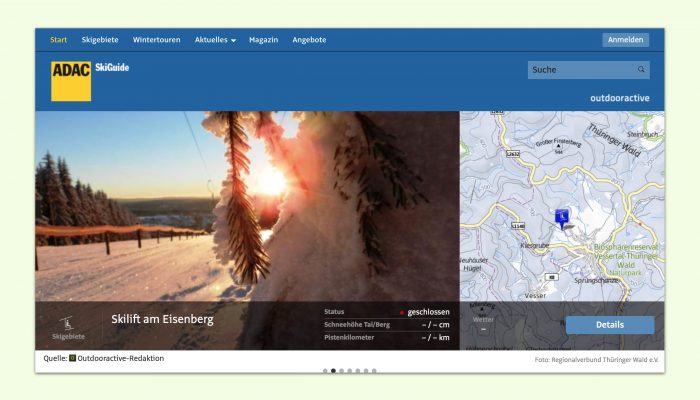Expand the Aktuelles dropdown menu

215,40
